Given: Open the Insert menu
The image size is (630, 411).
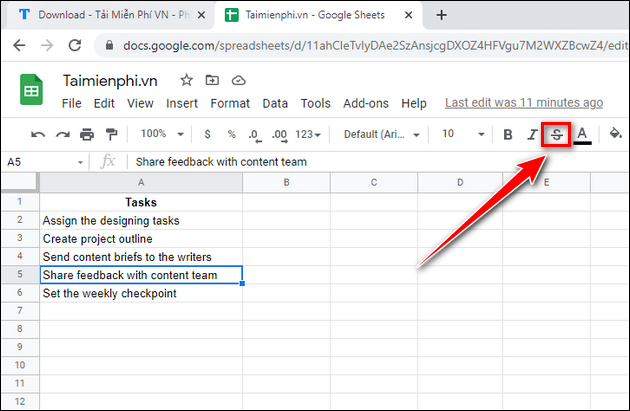Looking at the screenshot, I should tap(182, 103).
